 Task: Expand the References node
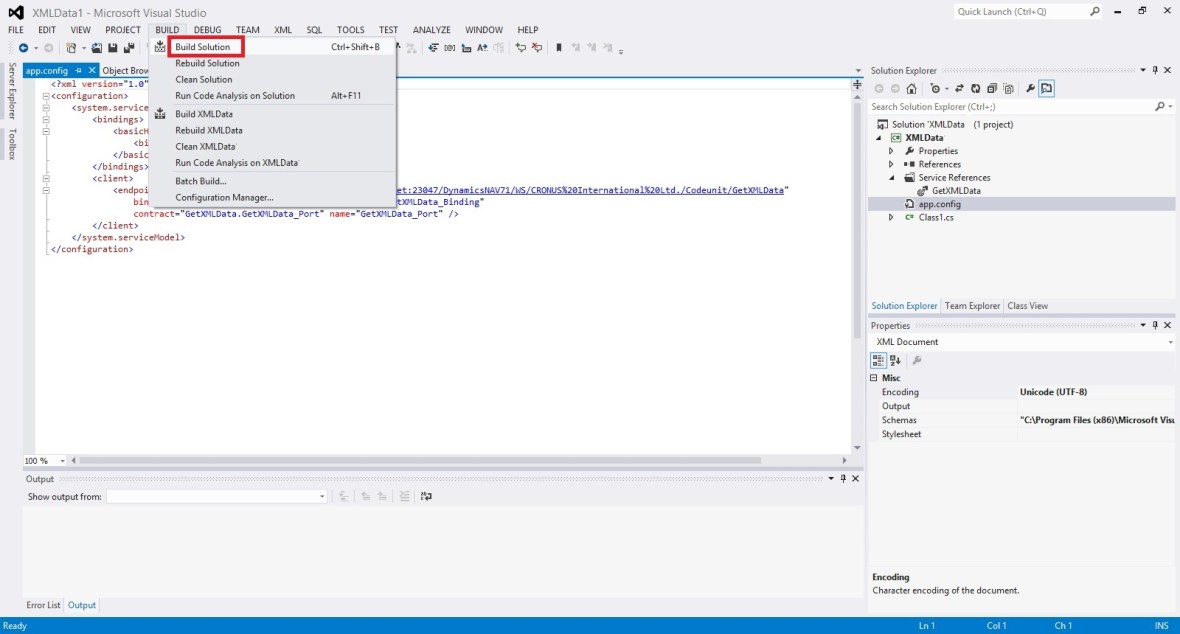[x=889, y=164]
